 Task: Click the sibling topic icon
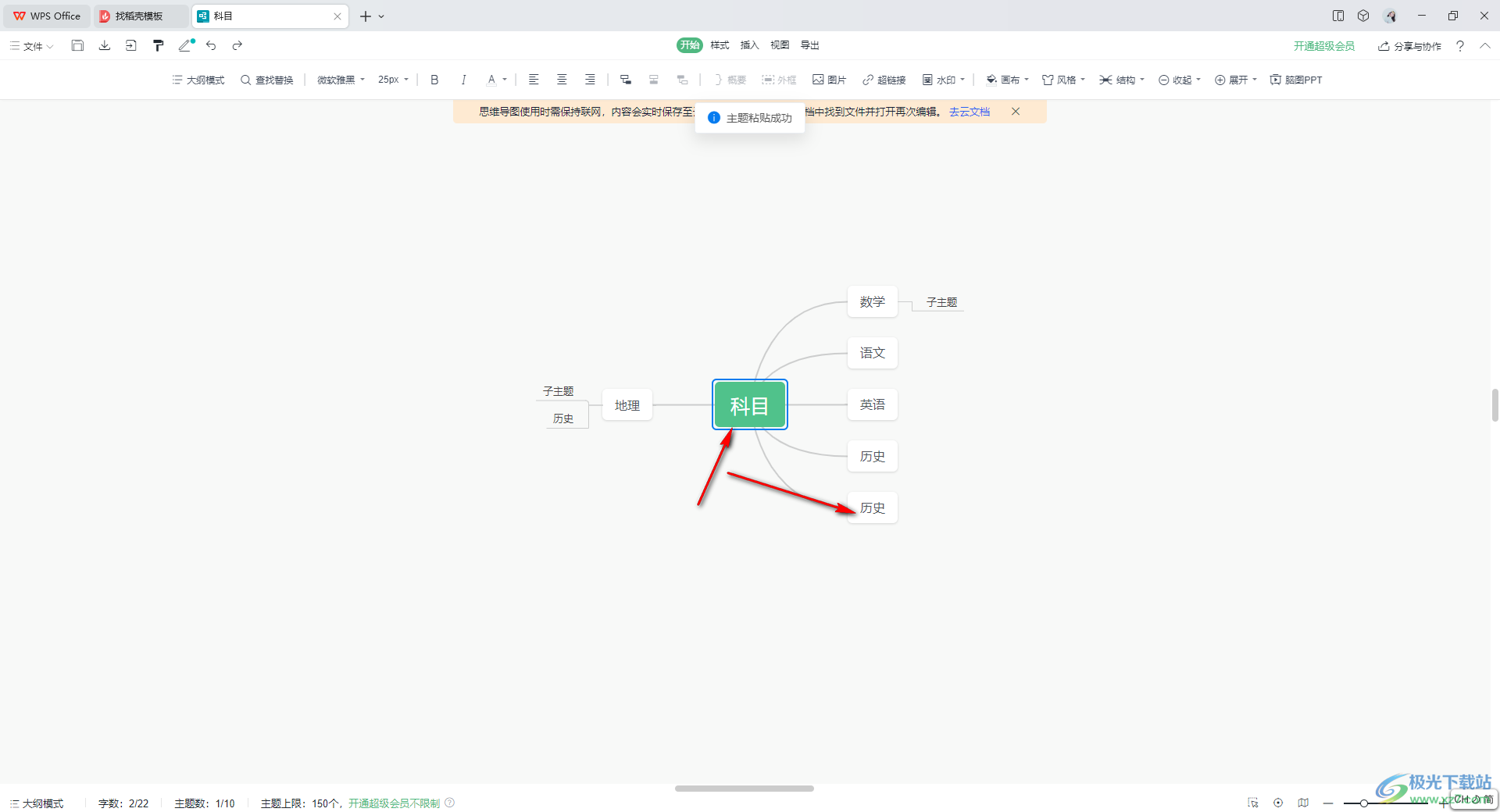[x=654, y=80]
